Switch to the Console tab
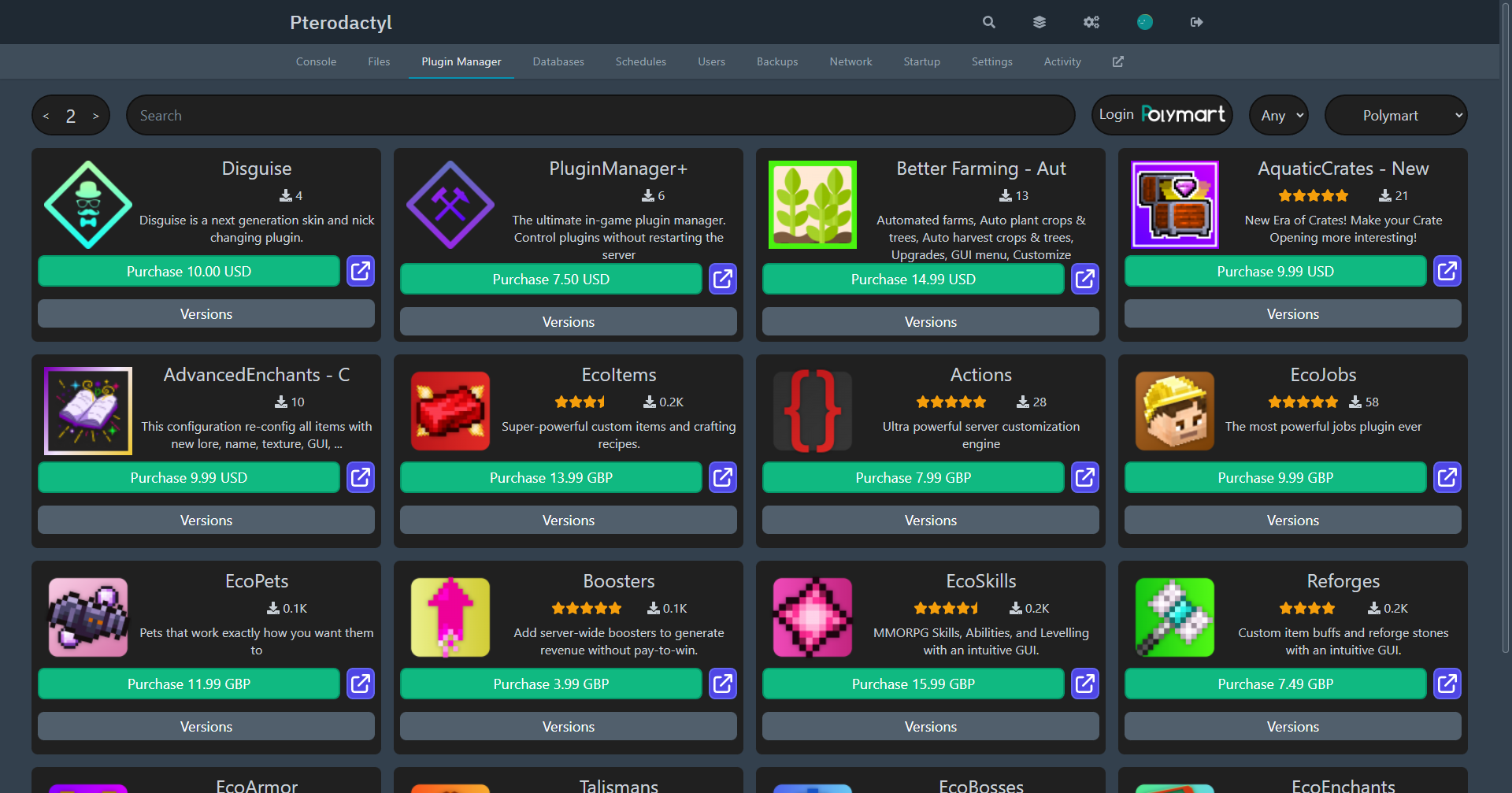1512x793 pixels. click(x=316, y=61)
